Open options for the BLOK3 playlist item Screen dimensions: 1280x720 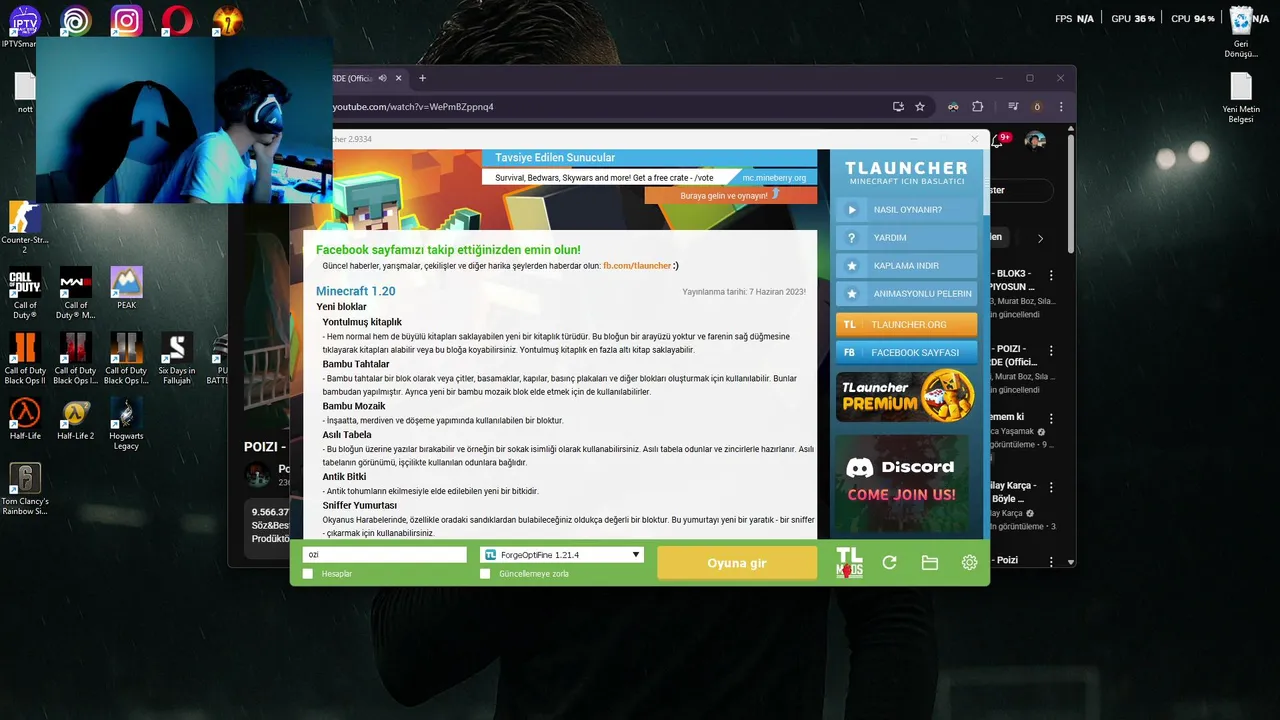click(x=1051, y=276)
